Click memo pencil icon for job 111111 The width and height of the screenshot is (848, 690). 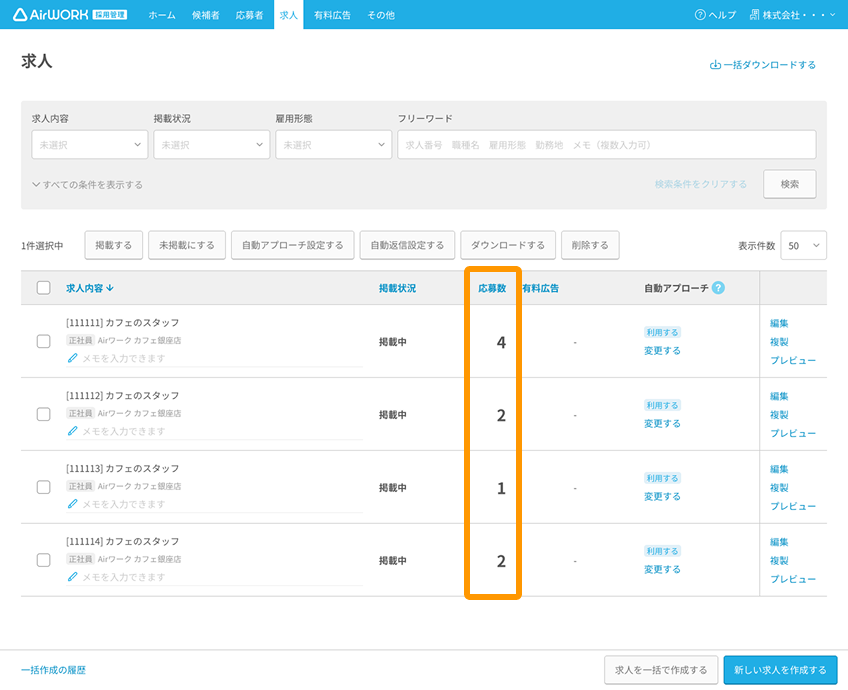72,358
